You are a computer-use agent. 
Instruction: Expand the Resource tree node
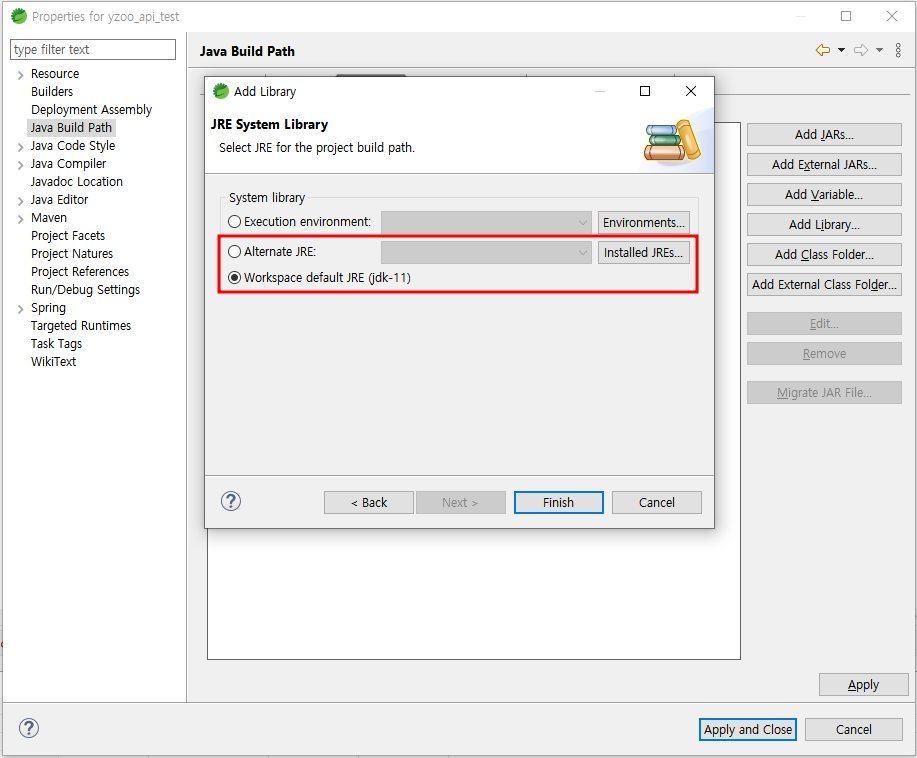pos(20,75)
